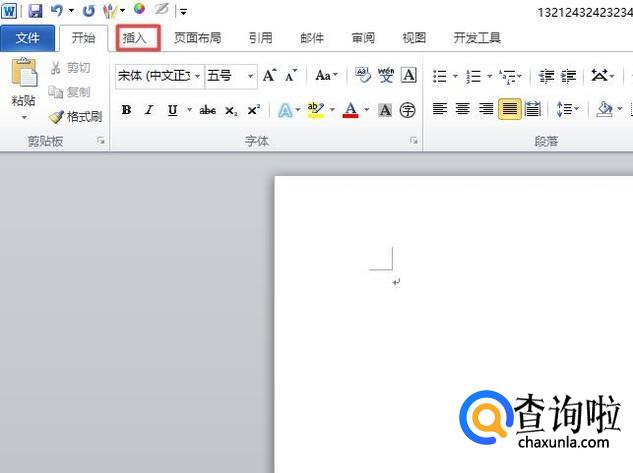Click the Redo icon in quick access toolbar
Viewport: 633px width, 473px height.
(88, 11)
